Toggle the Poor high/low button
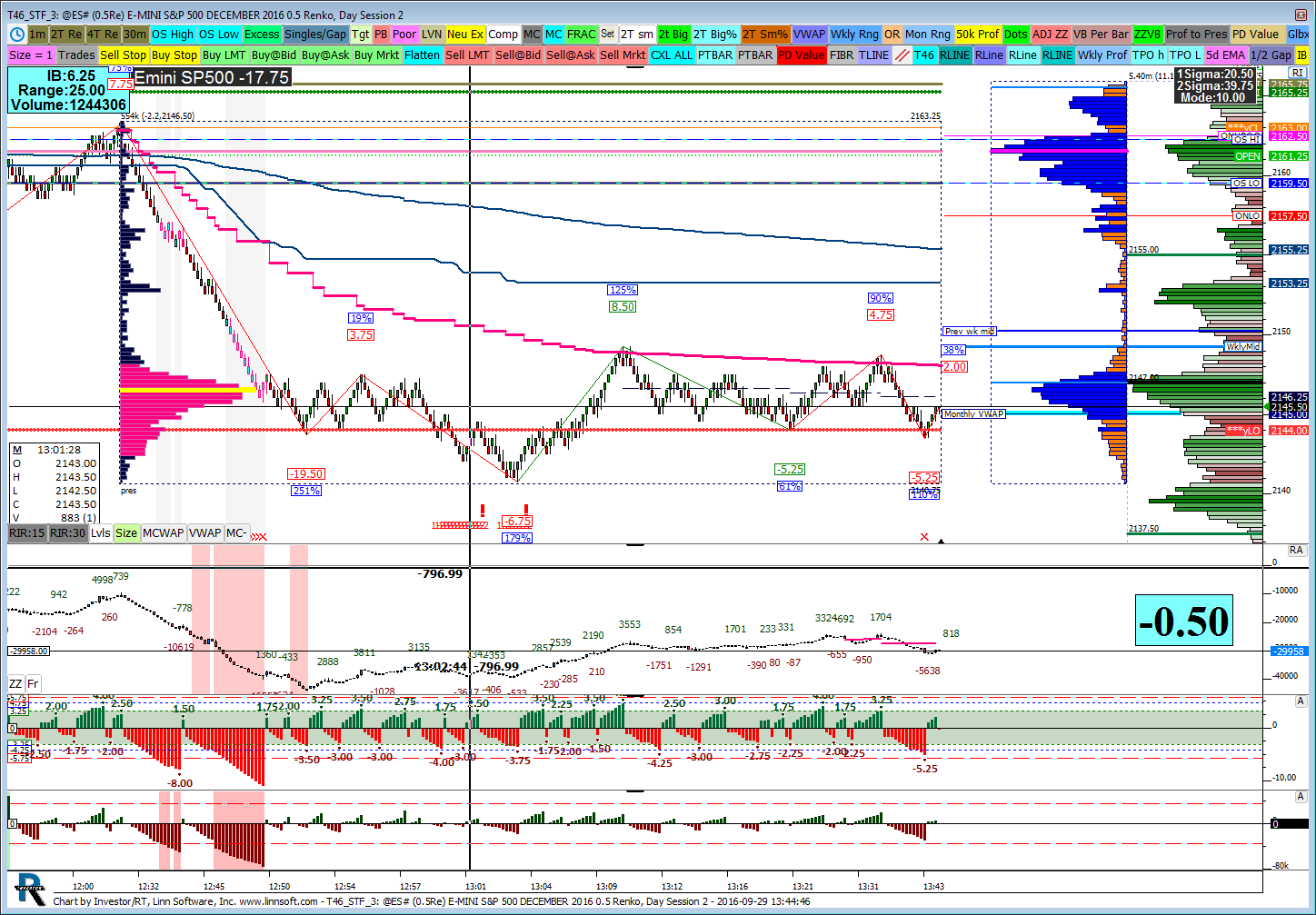Screen dimensions: 1316x915 (404, 35)
